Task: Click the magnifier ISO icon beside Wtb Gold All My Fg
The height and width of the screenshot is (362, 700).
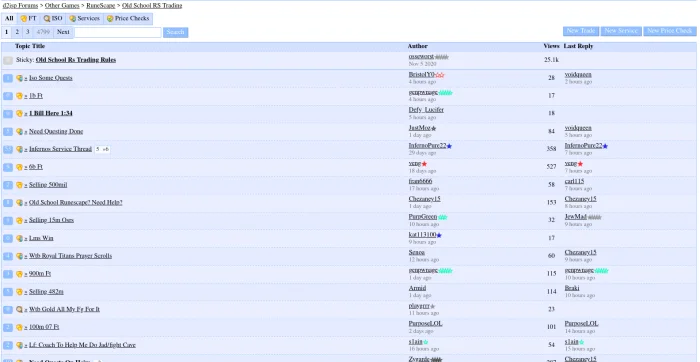Action: (x=19, y=309)
